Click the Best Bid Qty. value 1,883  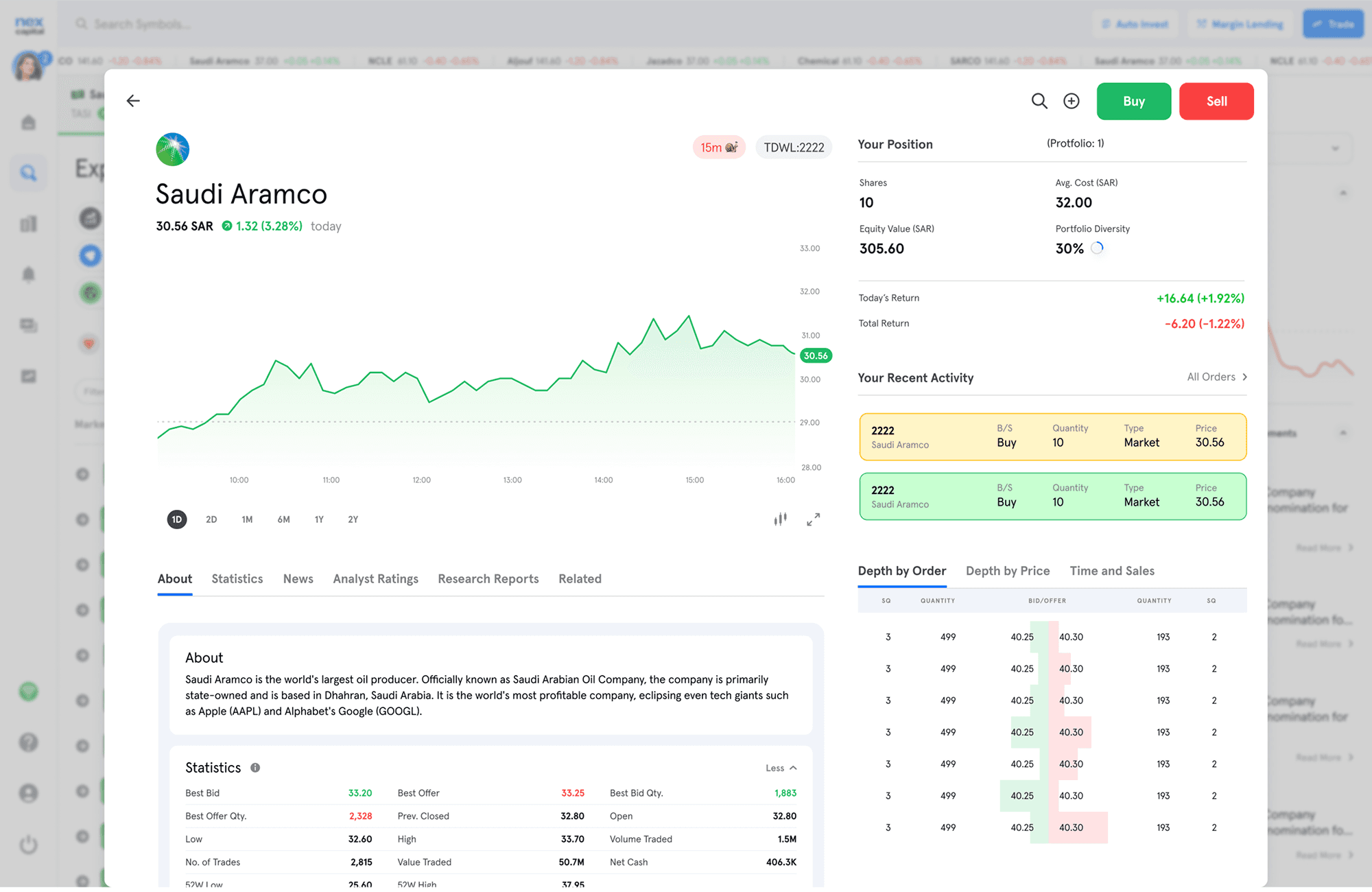[785, 793]
